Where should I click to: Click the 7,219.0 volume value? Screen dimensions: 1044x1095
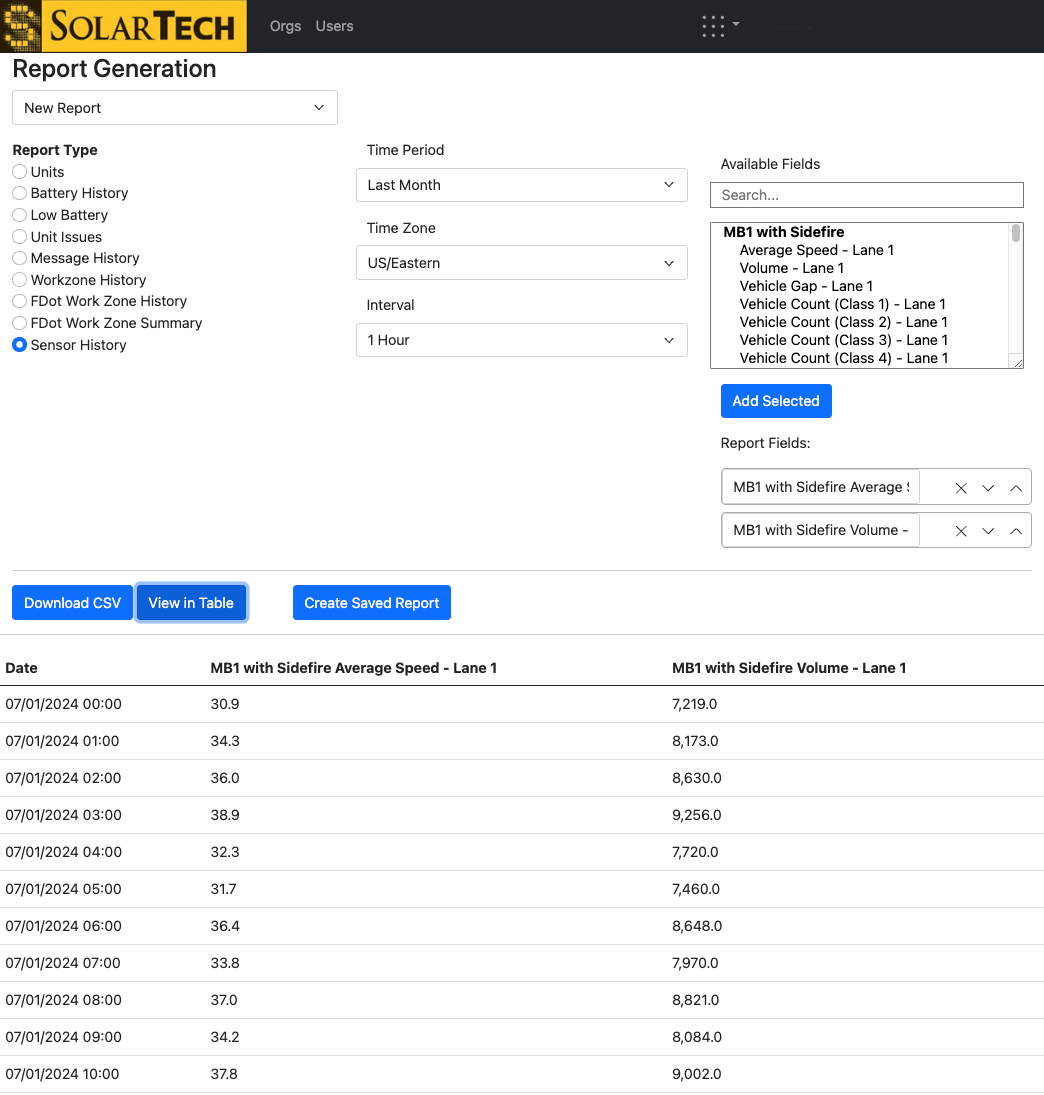(x=694, y=704)
